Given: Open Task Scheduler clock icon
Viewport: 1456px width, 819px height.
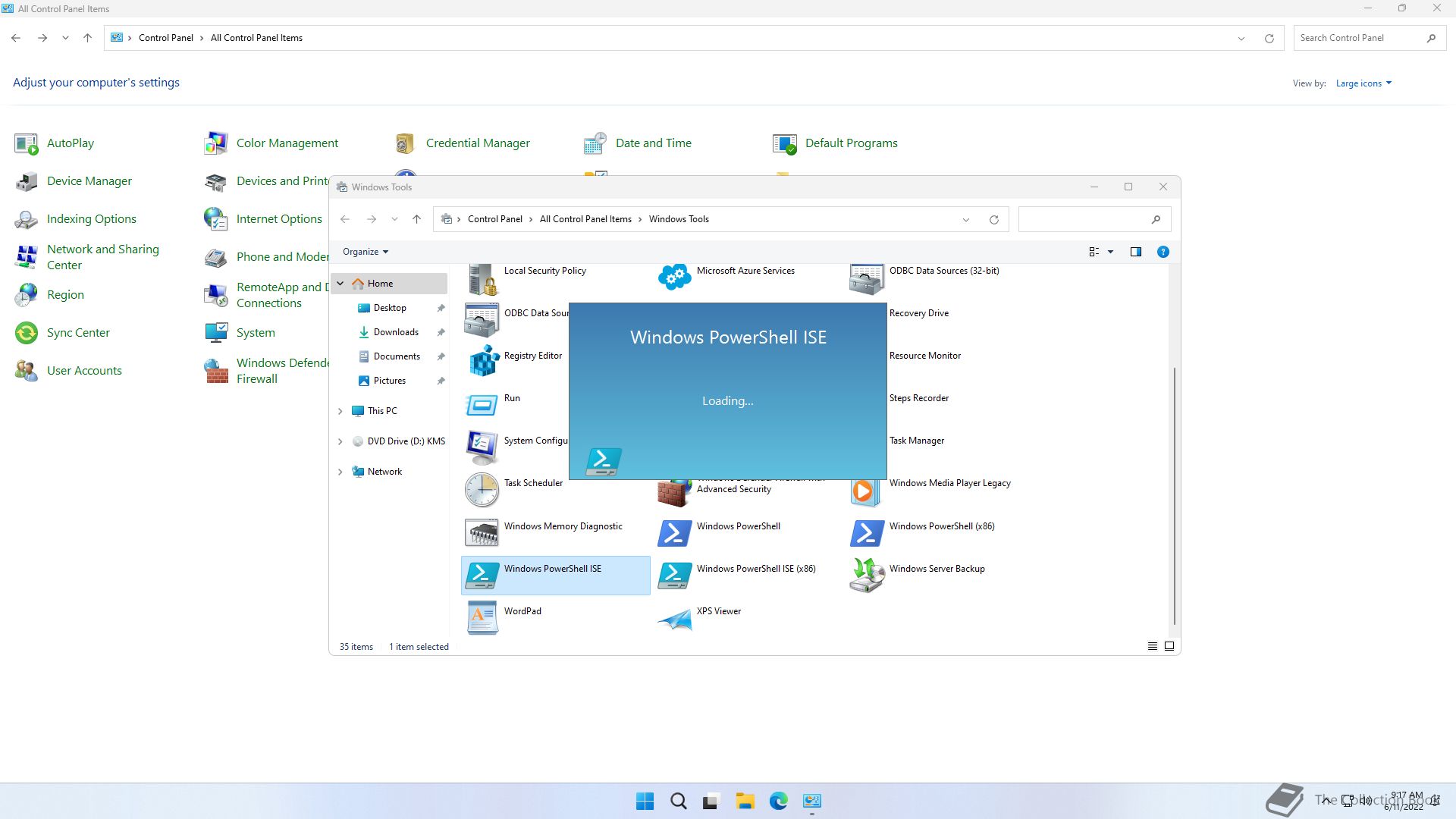Looking at the screenshot, I should [482, 490].
